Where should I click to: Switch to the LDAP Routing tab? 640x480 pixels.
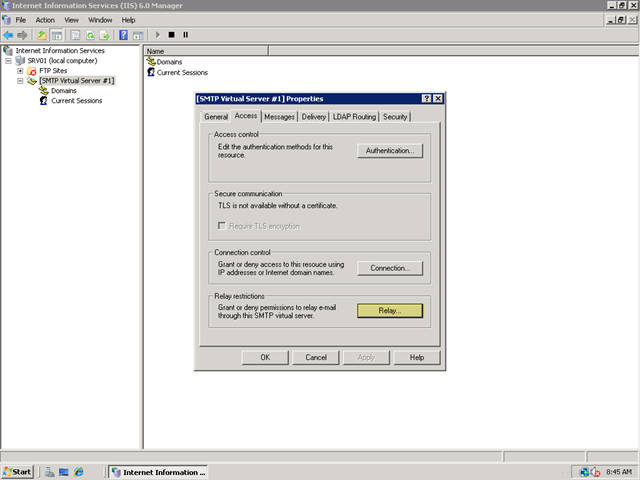coord(354,117)
